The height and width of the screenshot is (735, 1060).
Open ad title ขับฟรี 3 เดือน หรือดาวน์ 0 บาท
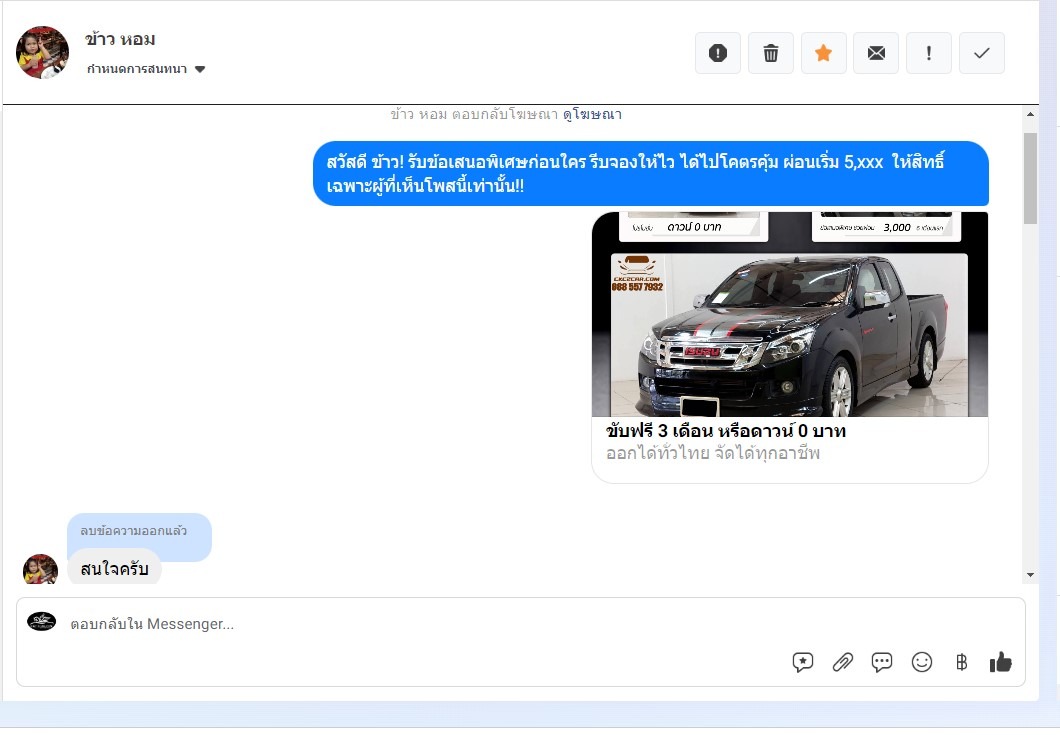click(x=726, y=432)
